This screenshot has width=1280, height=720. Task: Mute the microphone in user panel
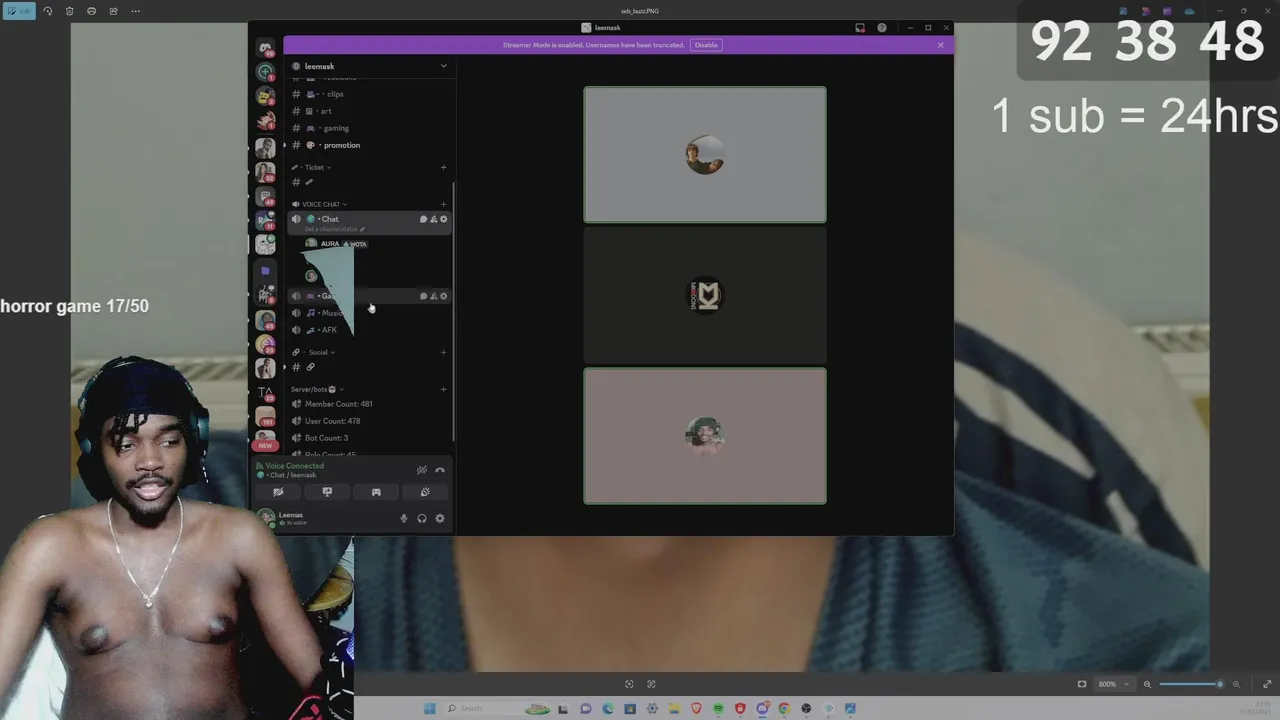point(404,518)
